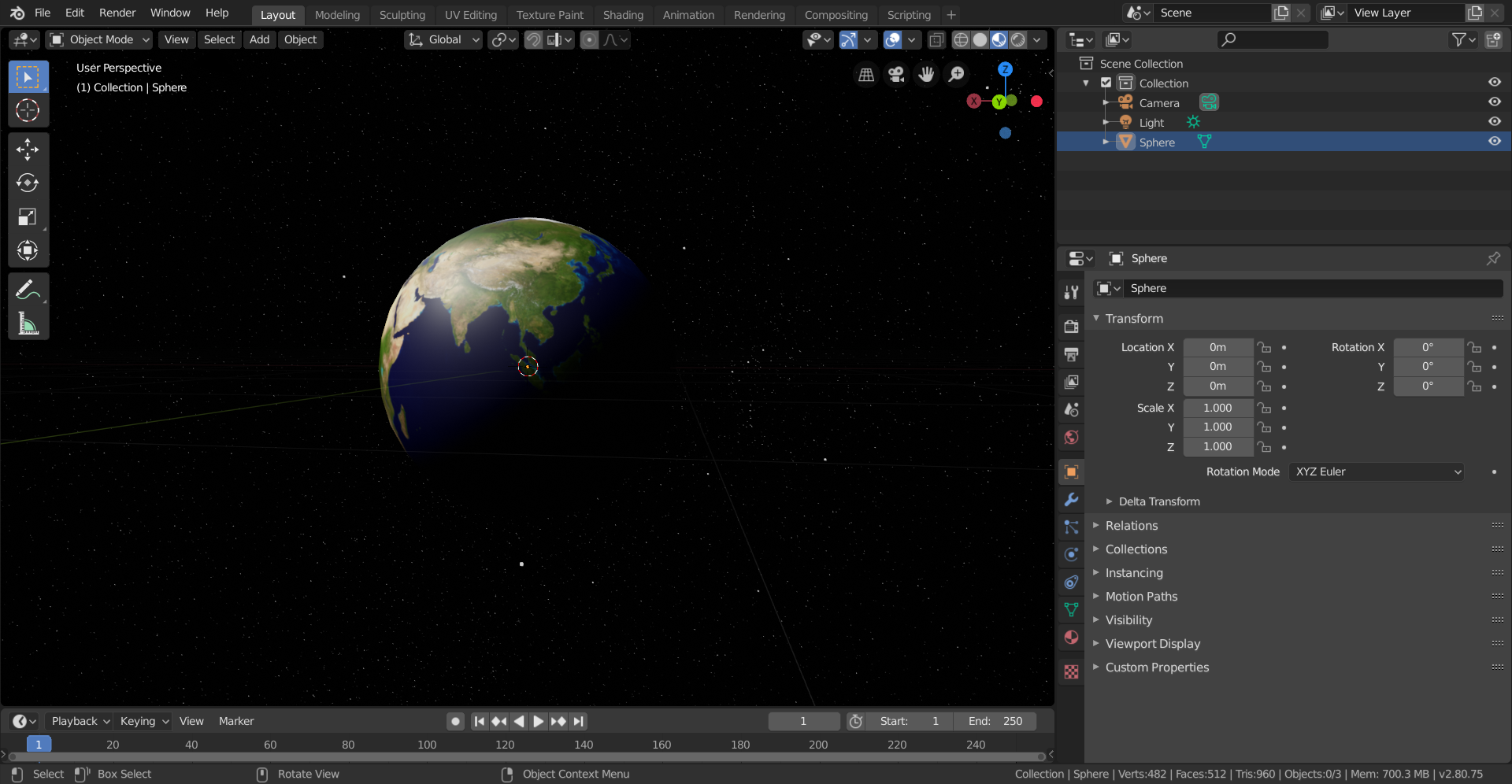The width and height of the screenshot is (1512, 784).
Task: Open the Object Mode dropdown
Action: point(100,39)
